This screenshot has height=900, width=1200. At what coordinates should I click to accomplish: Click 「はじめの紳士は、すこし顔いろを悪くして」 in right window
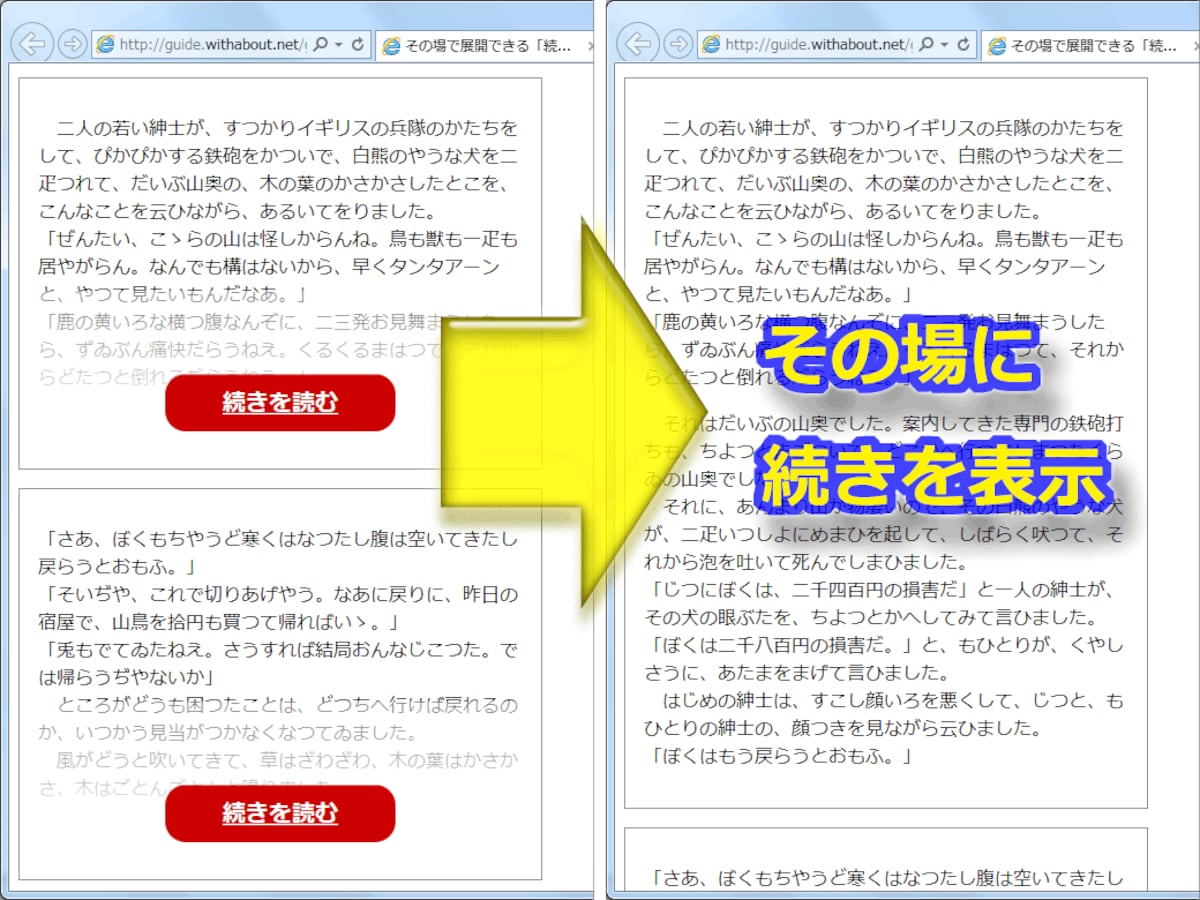[x=893, y=699]
